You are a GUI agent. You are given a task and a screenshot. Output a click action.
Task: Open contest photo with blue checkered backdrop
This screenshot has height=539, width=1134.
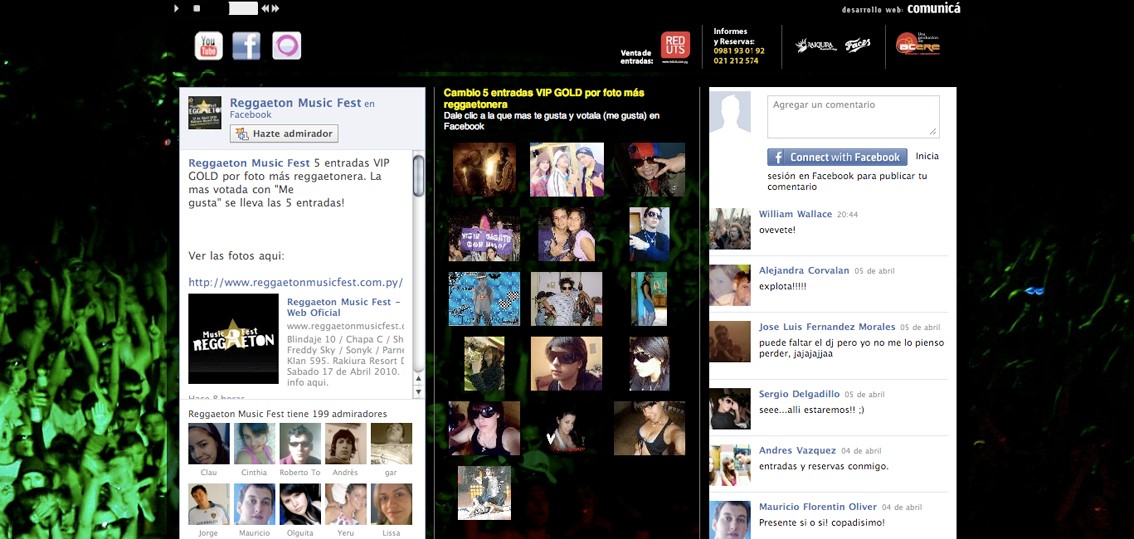tap(484, 299)
